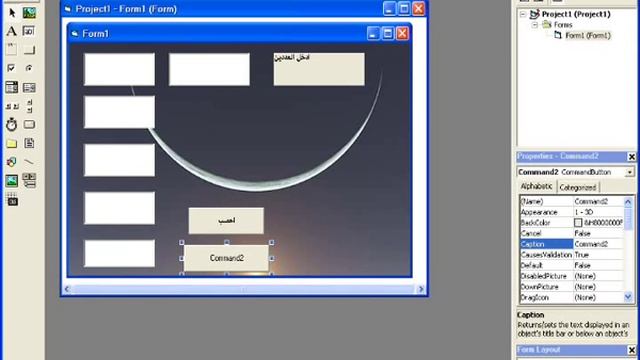Viewport: 640px width, 360px height.
Task: Click the down arrow of the Properties scrollbar
Action: click(628, 298)
